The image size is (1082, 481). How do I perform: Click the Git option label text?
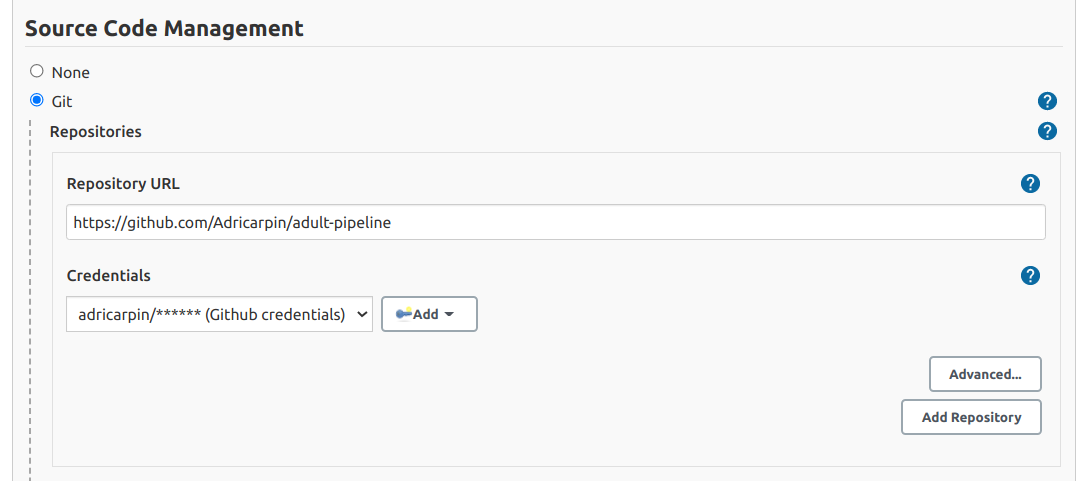click(62, 101)
